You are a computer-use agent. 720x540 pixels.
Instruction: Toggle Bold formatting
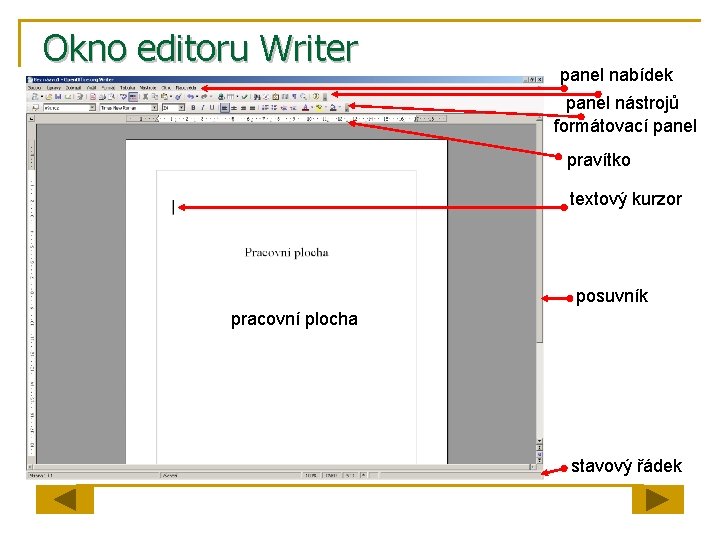tap(194, 108)
